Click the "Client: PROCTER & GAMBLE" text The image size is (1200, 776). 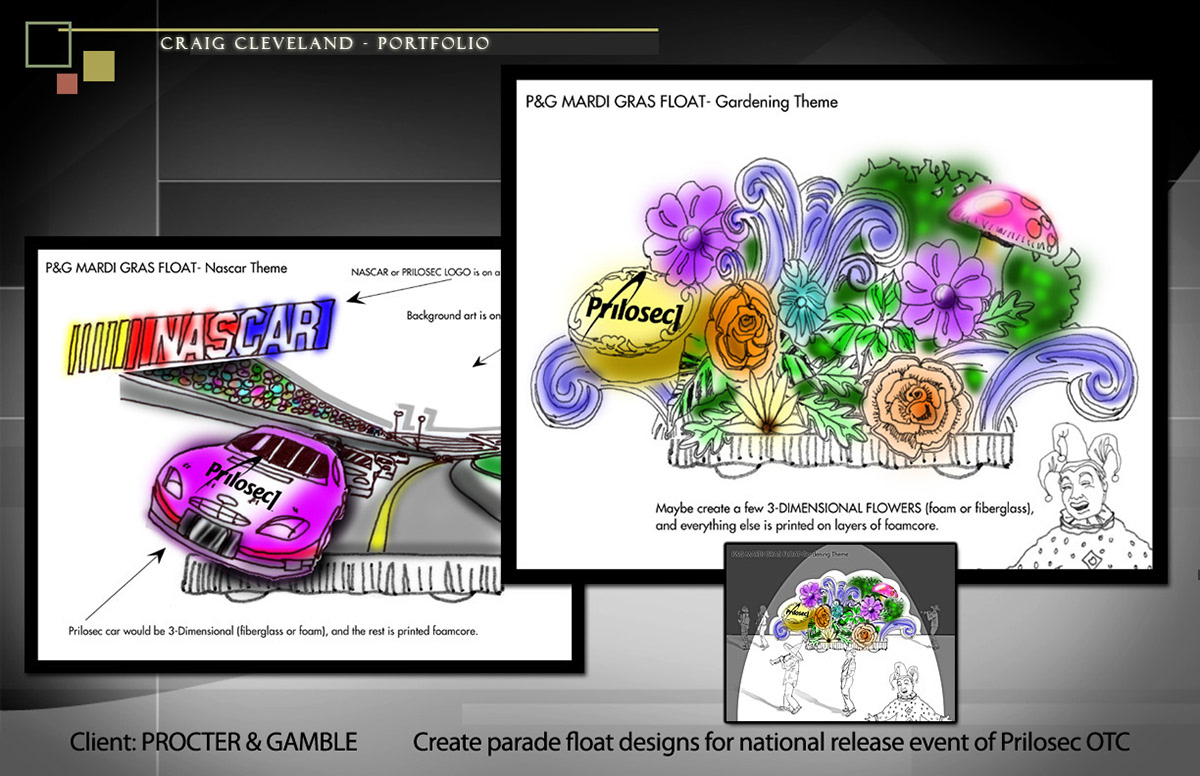[x=213, y=744]
